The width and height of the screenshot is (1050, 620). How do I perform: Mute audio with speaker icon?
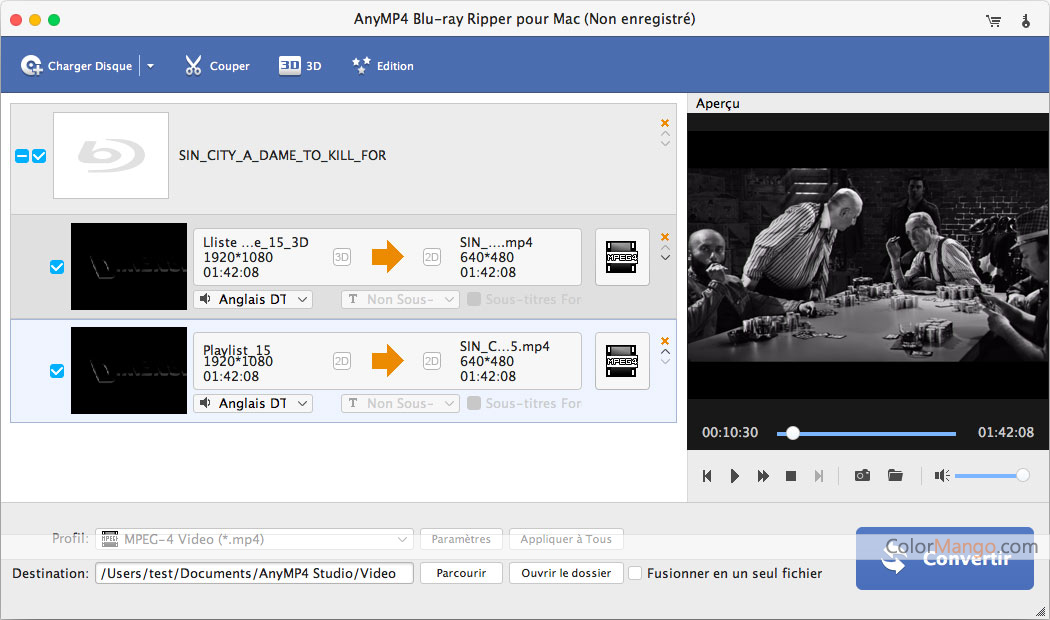click(942, 475)
